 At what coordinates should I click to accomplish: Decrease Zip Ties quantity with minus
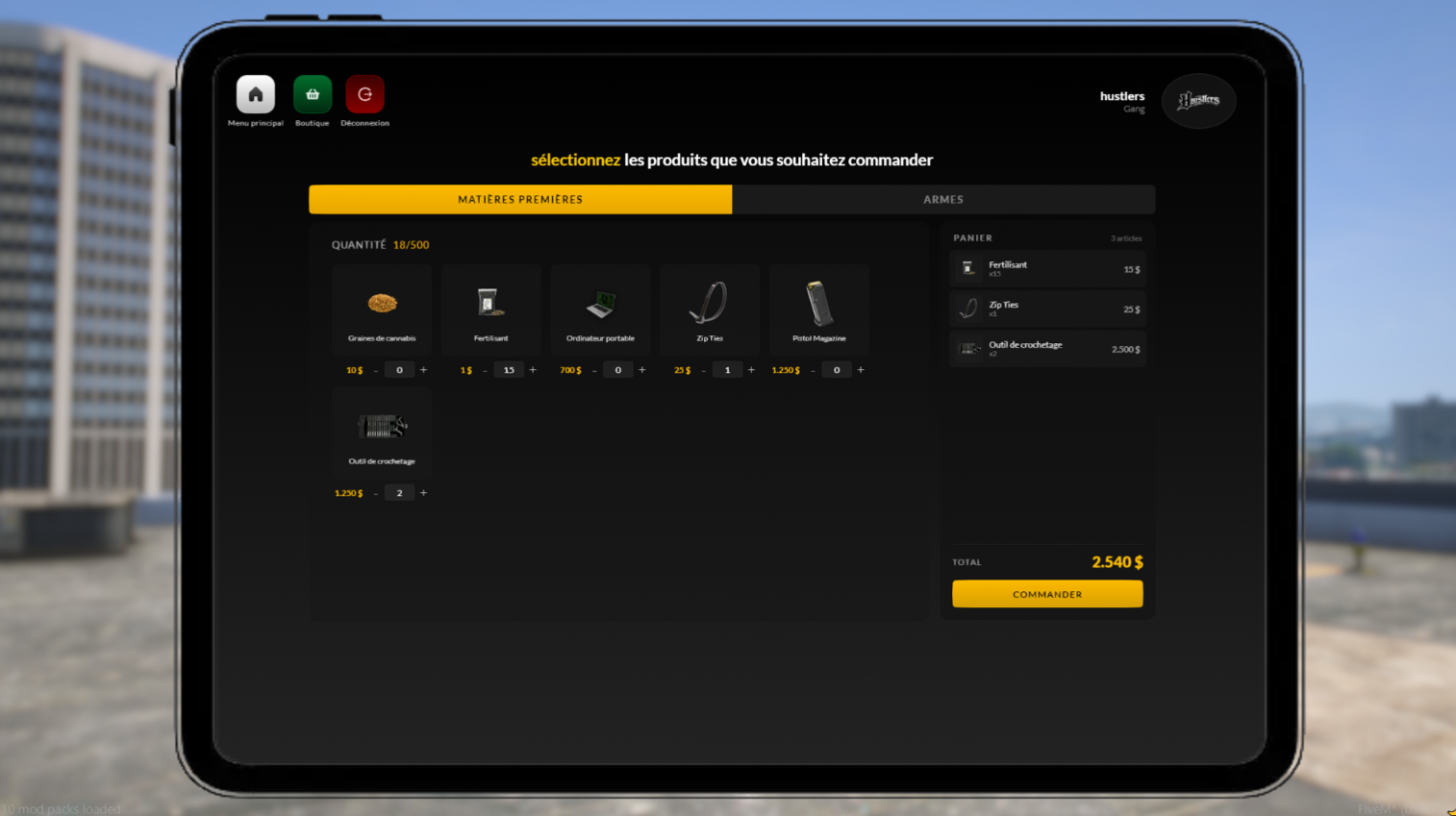[704, 370]
